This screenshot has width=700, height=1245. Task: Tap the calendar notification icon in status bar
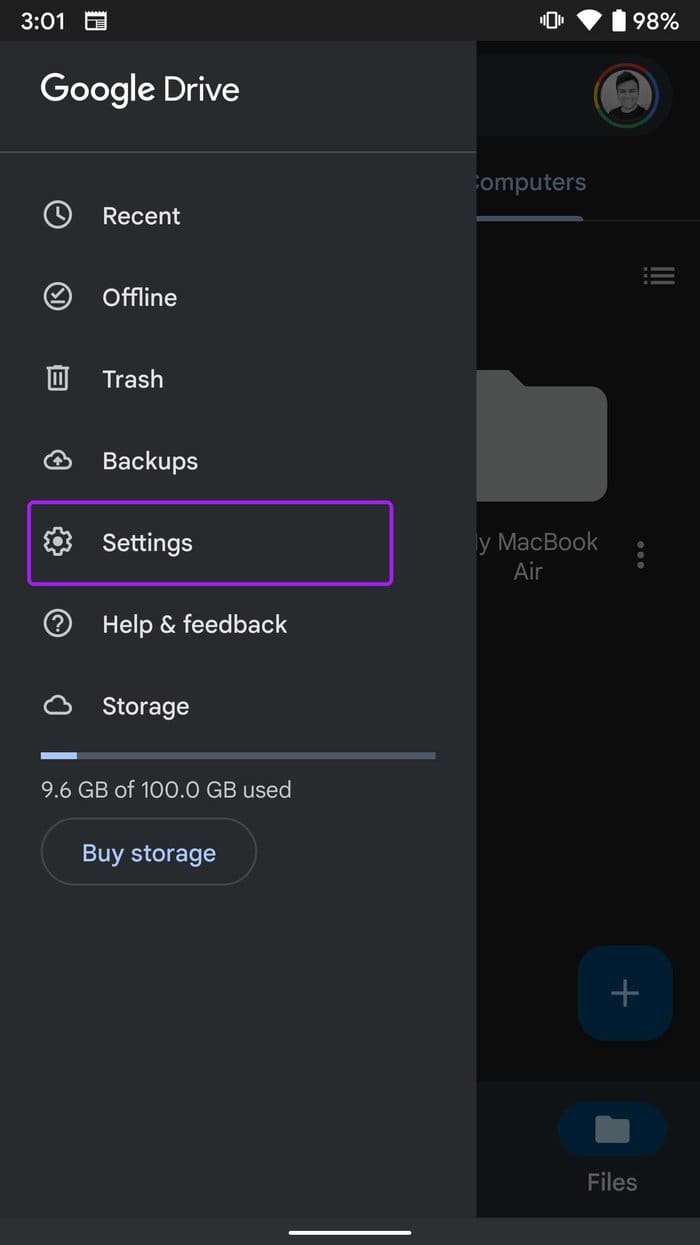pos(95,21)
